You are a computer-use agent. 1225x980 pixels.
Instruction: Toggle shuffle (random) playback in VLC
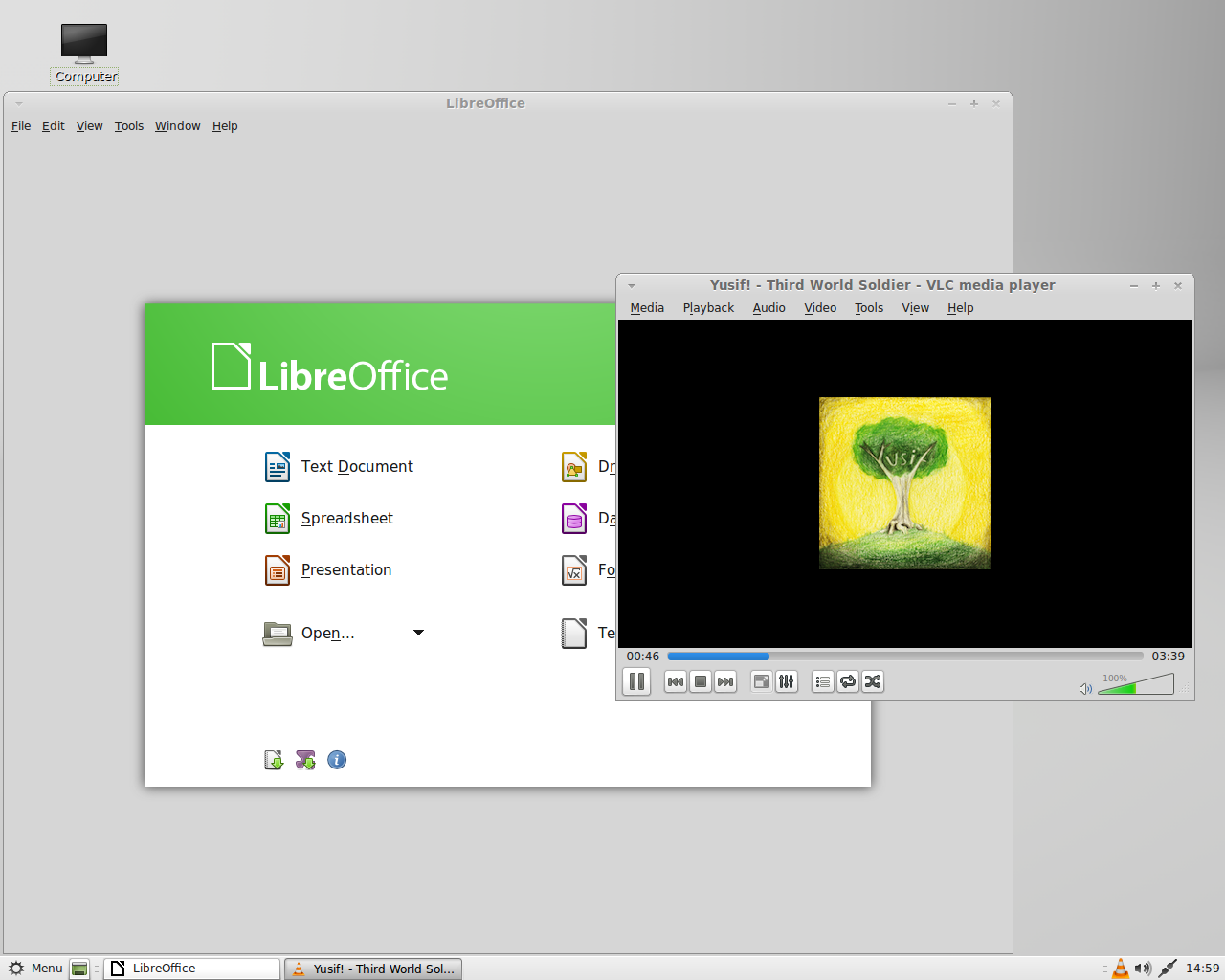[x=873, y=681]
